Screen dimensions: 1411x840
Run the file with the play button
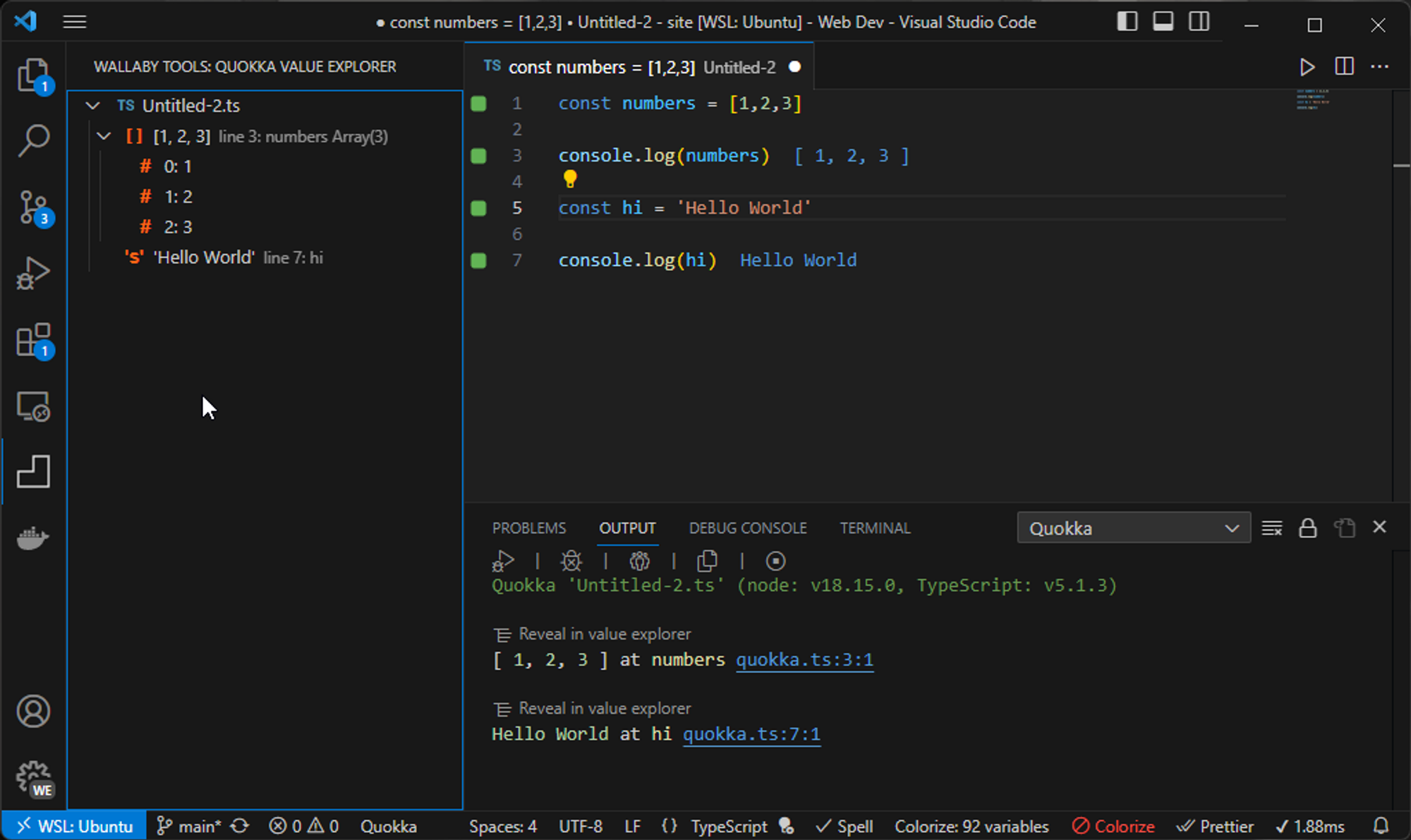(1307, 67)
